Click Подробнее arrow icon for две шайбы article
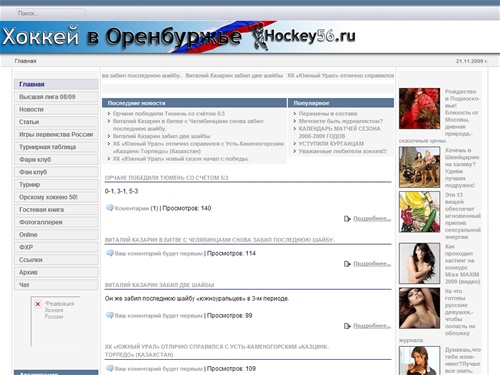The image size is (500, 375). click(347, 326)
